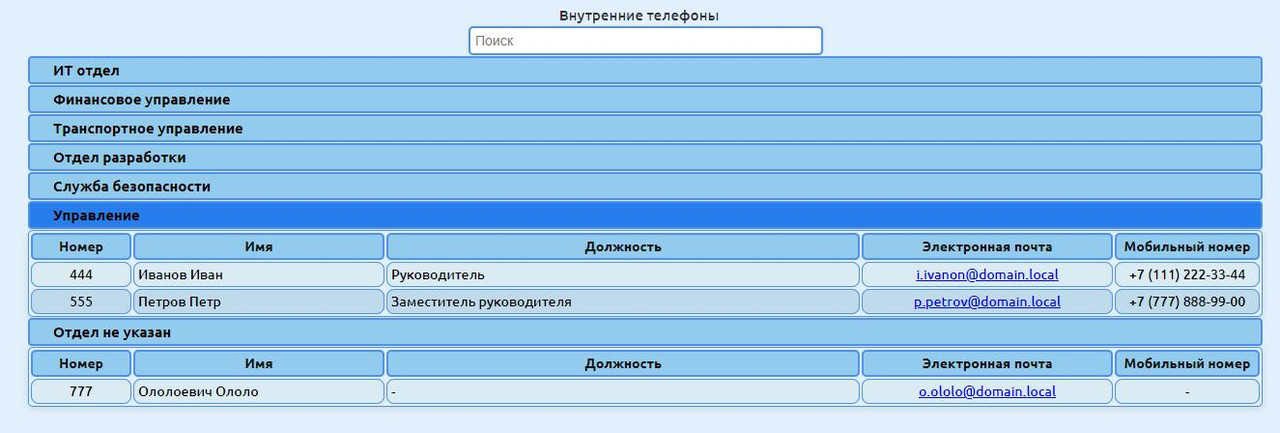Viewport: 1280px width, 433px height.
Task: Click the Имя header in Управление table
Action: pyautogui.click(x=259, y=247)
